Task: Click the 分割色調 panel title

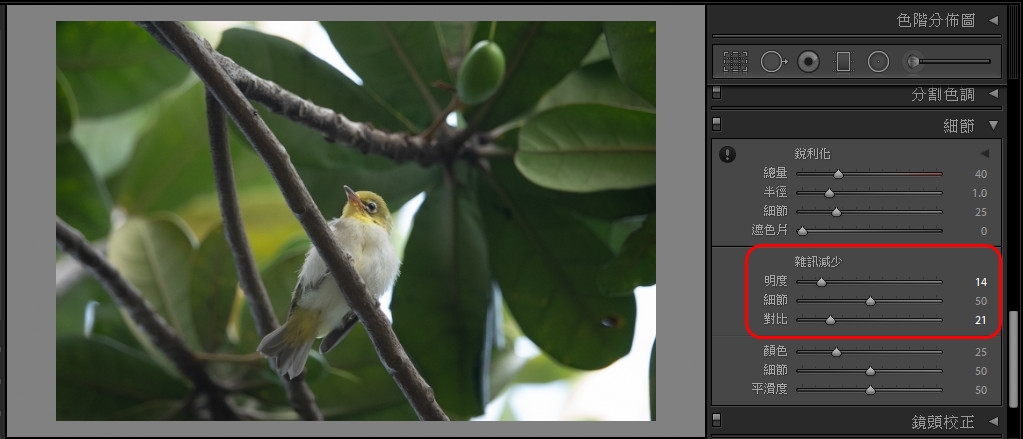Action: coord(943,94)
